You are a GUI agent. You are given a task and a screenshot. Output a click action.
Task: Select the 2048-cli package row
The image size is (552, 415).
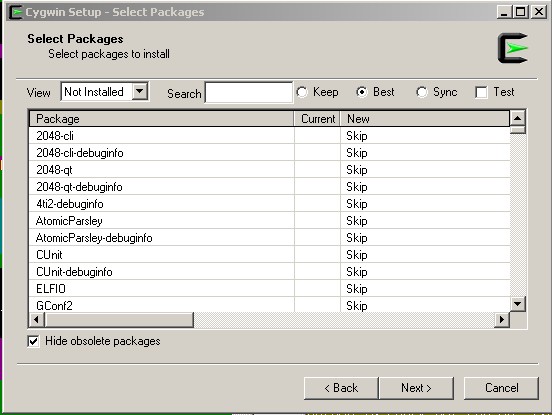coord(270,136)
